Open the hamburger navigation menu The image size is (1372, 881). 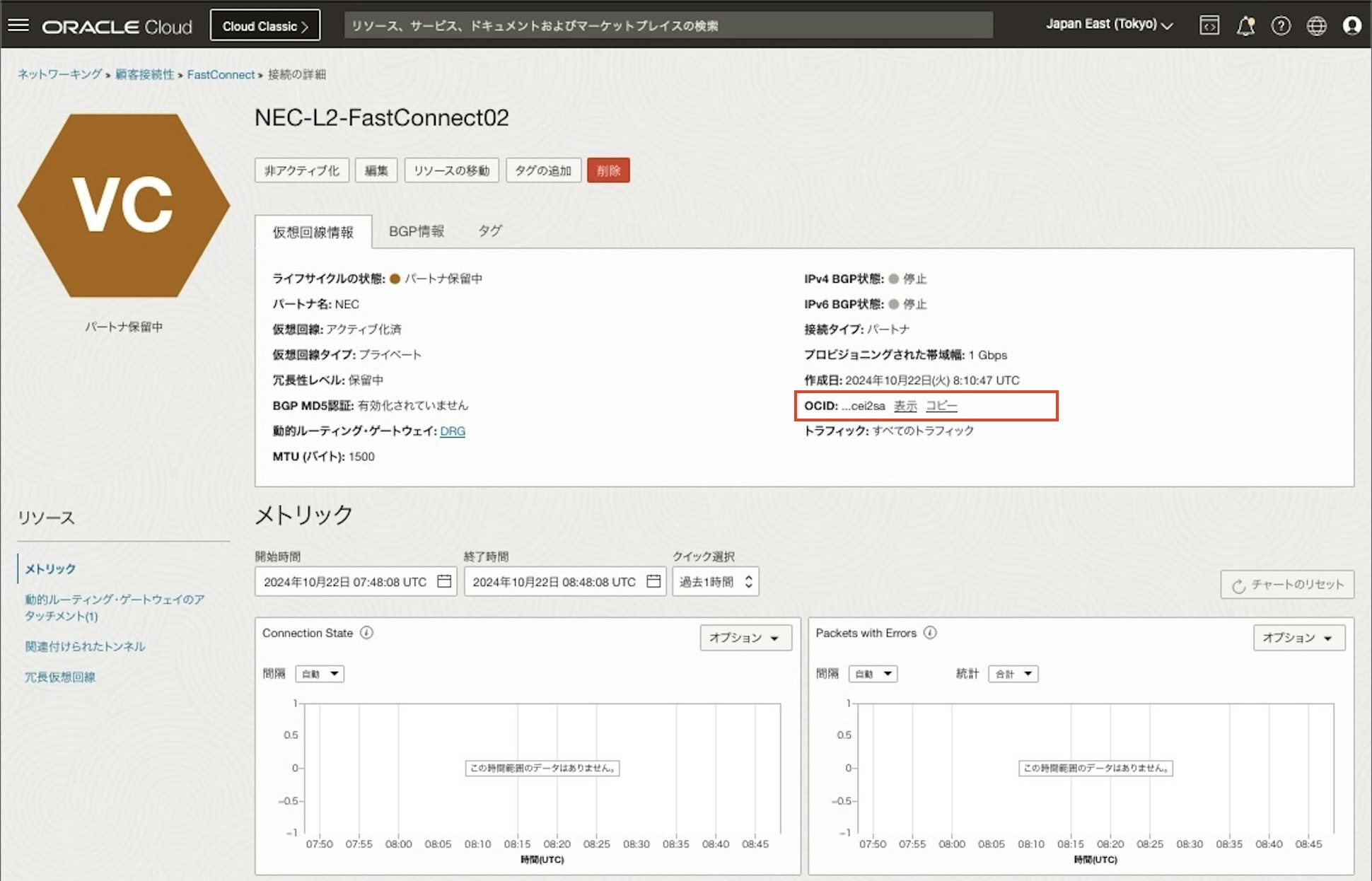(x=18, y=25)
